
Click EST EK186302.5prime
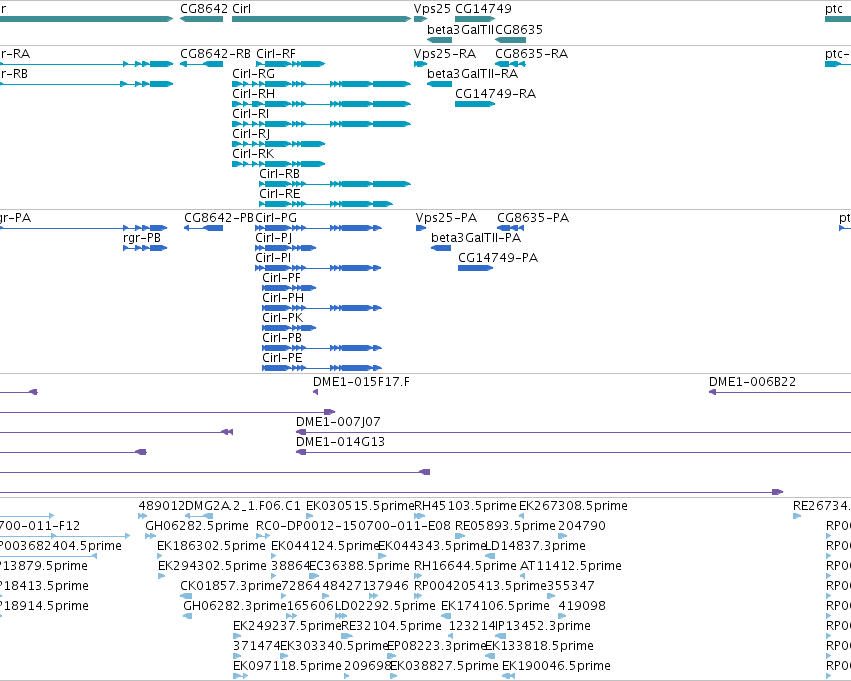click(160, 556)
